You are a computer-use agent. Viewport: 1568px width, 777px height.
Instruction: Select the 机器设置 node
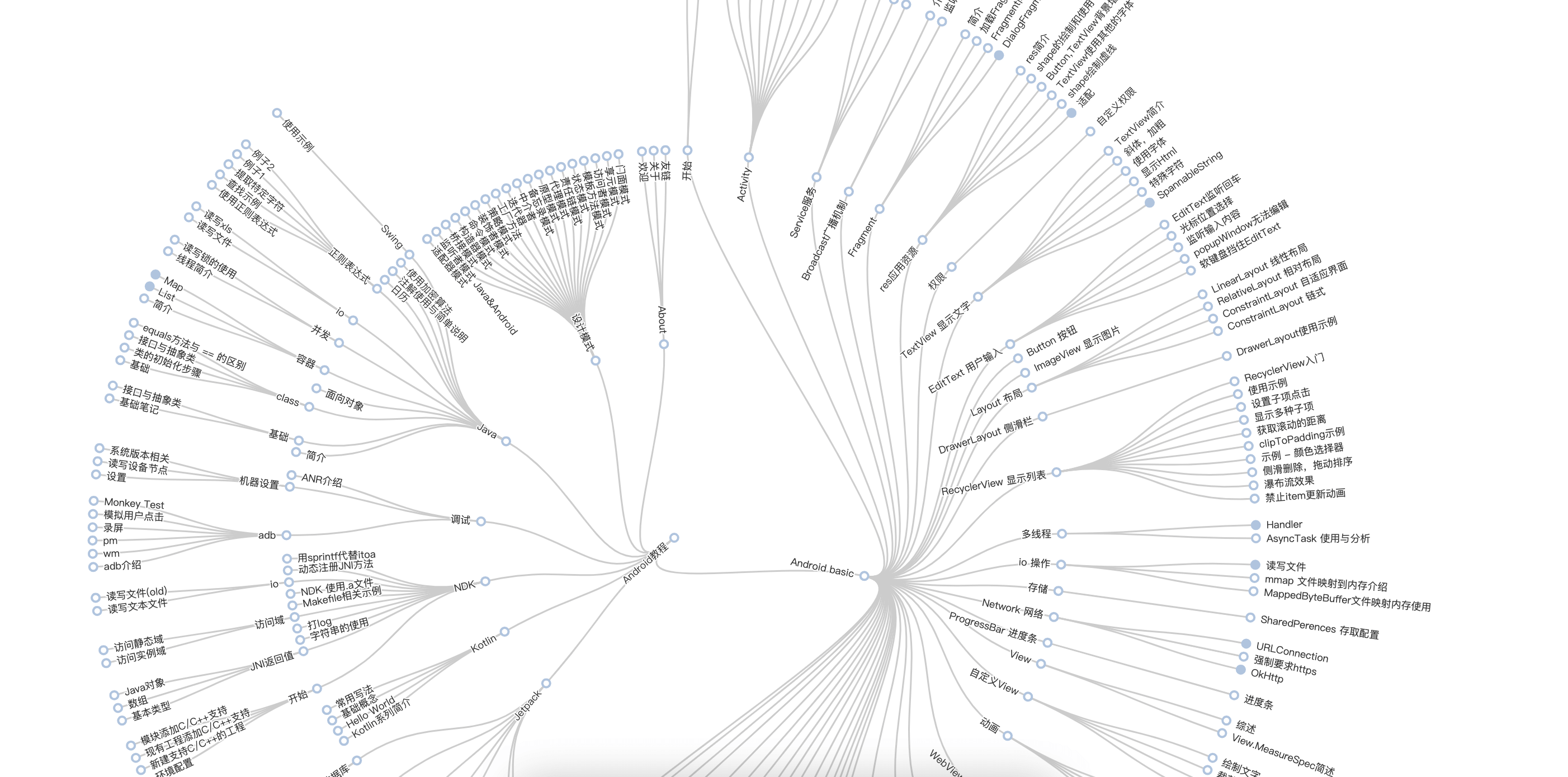tap(290, 487)
